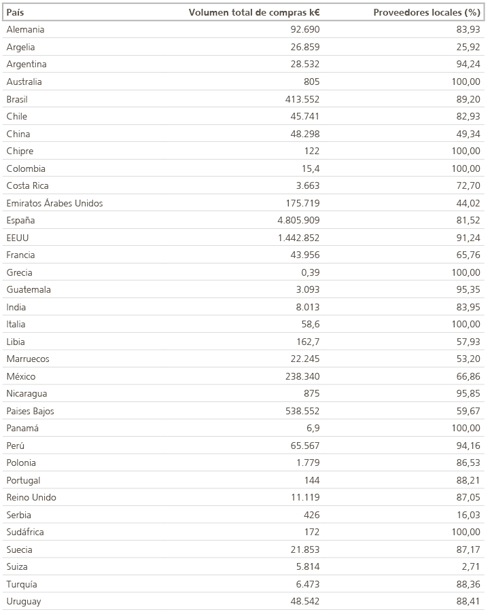
Task: Select the Volumen total de compras header
Action: (254, 13)
